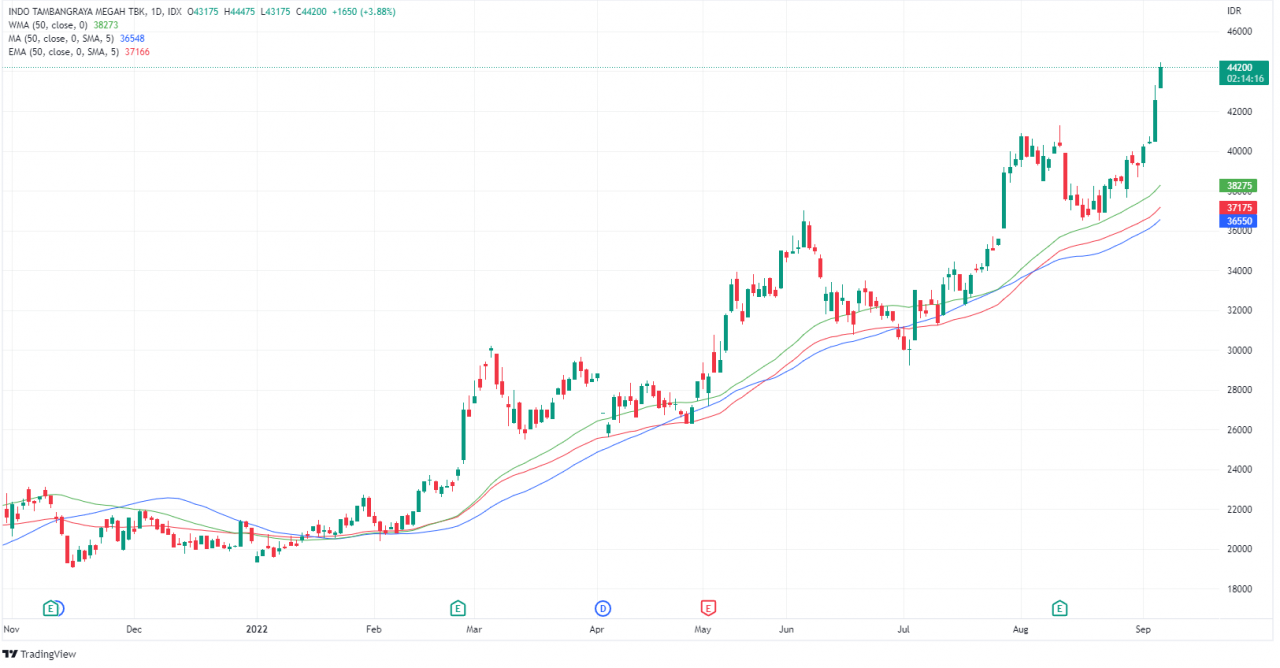Viewport: 1280px width, 668px height.
Task: Click the red EMA price label 37175
Action: (x=1239, y=207)
